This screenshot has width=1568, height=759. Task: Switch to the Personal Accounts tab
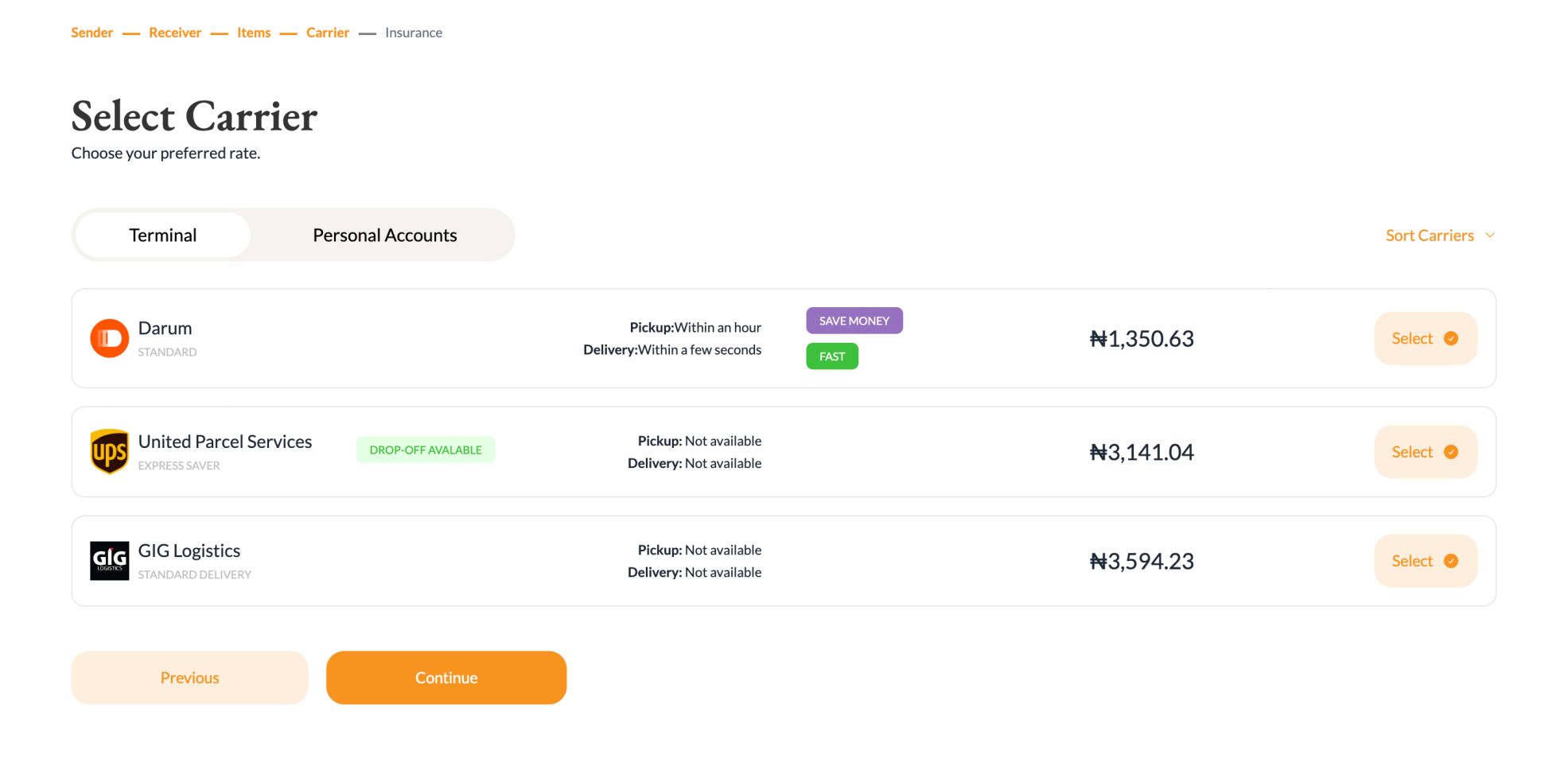385,235
